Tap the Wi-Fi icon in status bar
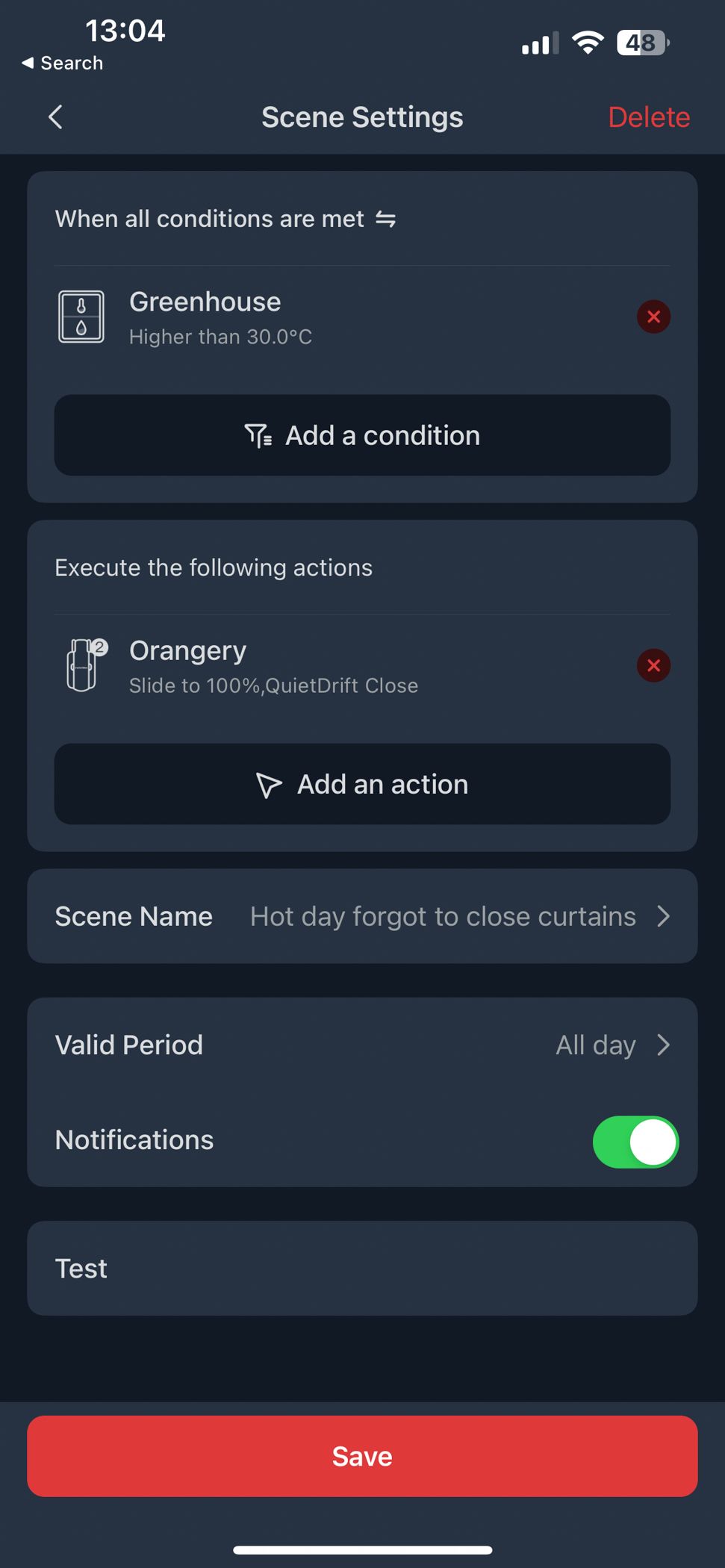The height and width of the screenshot is (1568, 725). [x=588, y=43]
